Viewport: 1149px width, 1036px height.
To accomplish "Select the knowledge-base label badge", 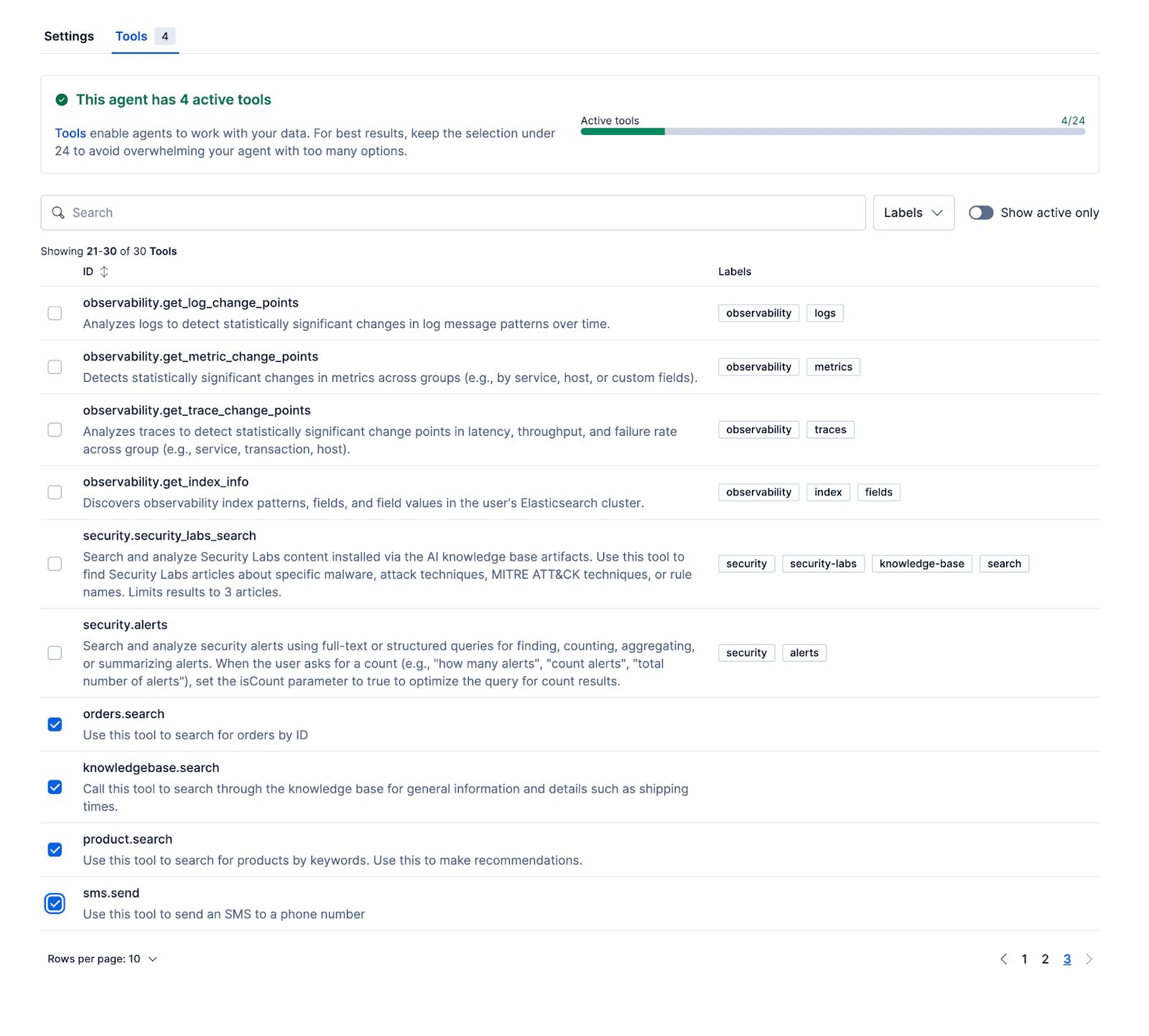I will coord(921,564).
